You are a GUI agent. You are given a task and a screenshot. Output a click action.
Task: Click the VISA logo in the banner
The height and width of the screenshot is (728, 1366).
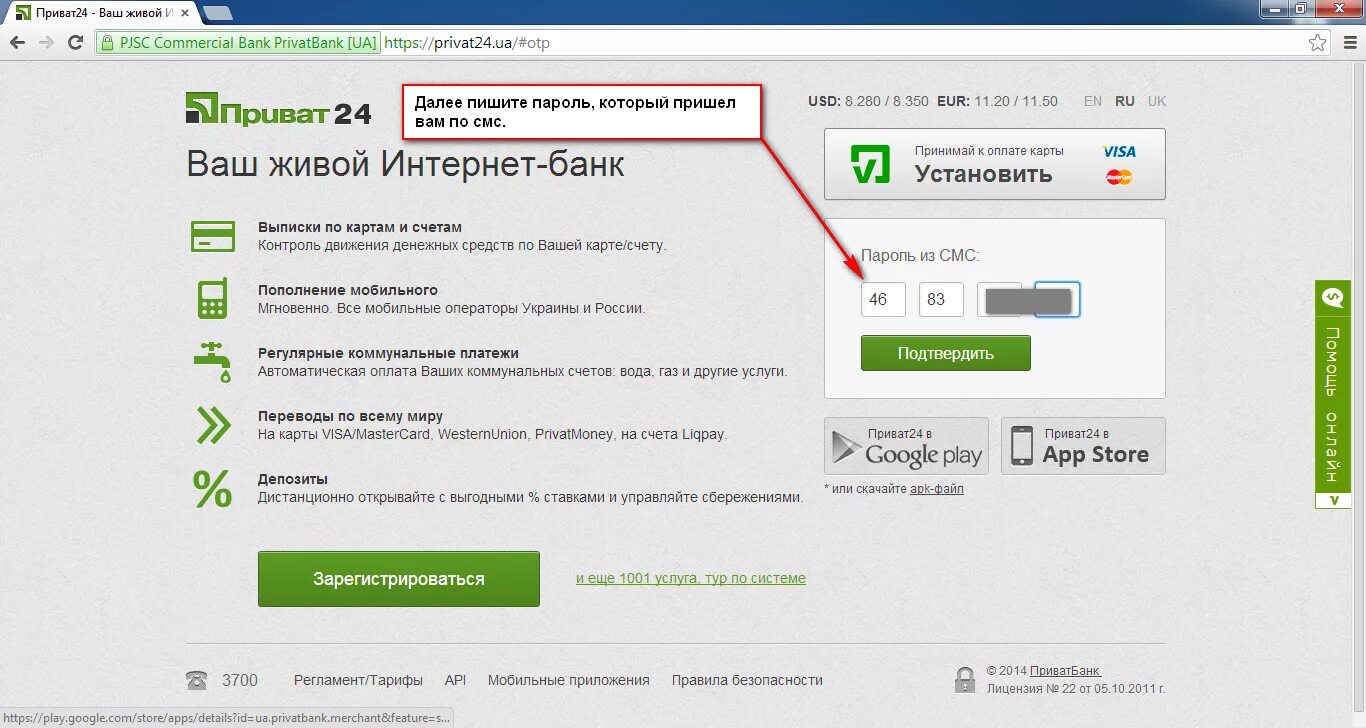1119,151
